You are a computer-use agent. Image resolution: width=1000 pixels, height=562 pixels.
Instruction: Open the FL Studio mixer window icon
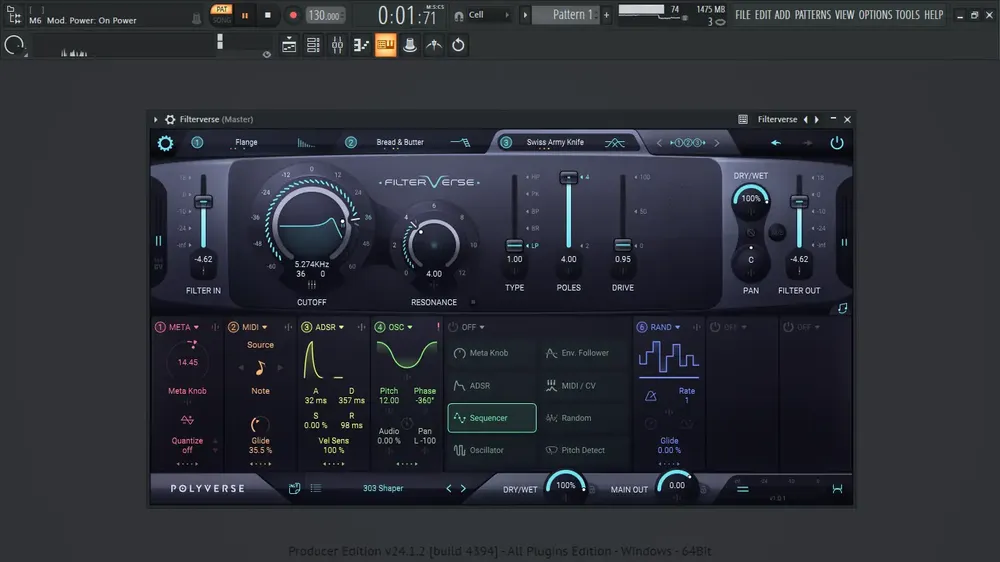(337, 45)
